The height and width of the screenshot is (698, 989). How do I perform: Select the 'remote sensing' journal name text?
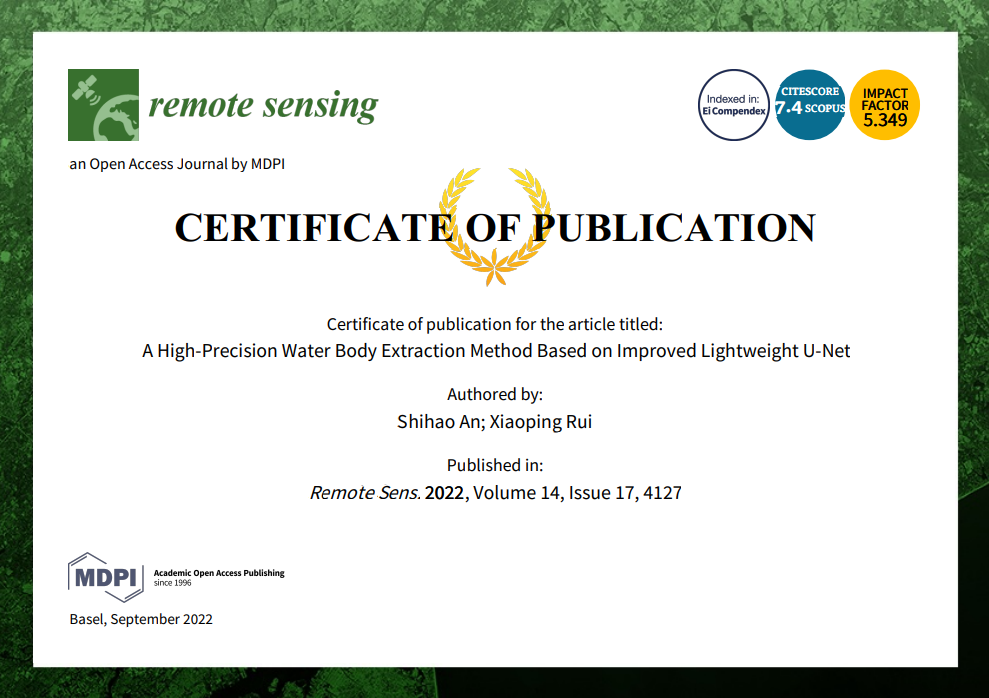(263, 105)
